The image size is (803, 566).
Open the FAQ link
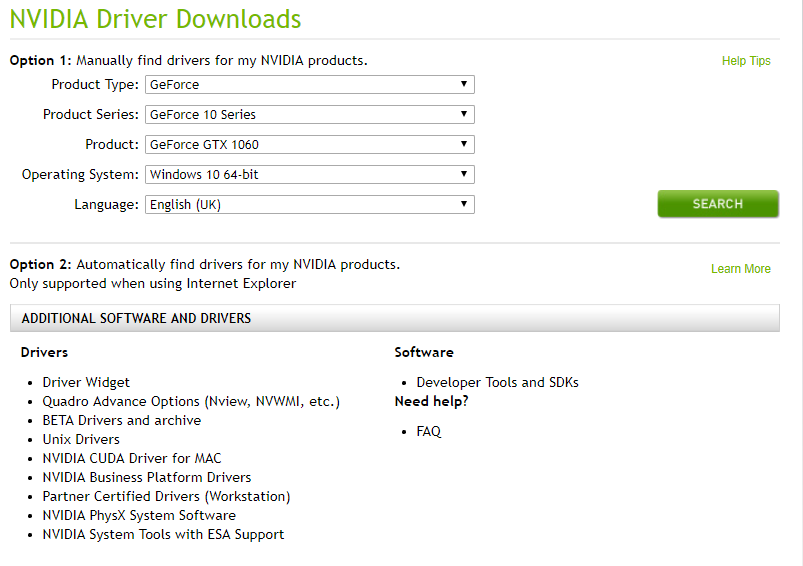pyautogui.click(x=429, y=432)
